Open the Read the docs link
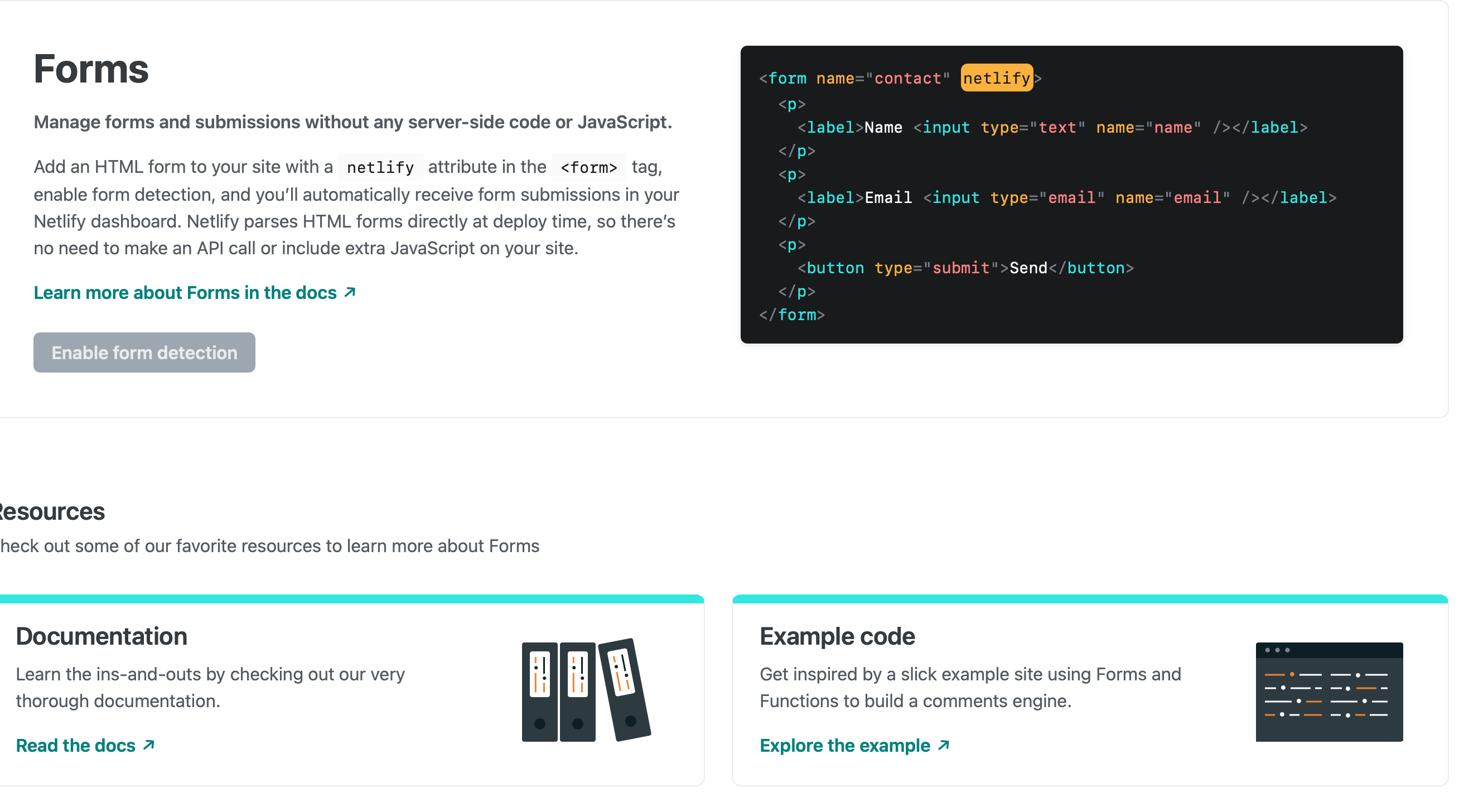This screenshot has height=812, width=1459. click(x=85, y=745)
